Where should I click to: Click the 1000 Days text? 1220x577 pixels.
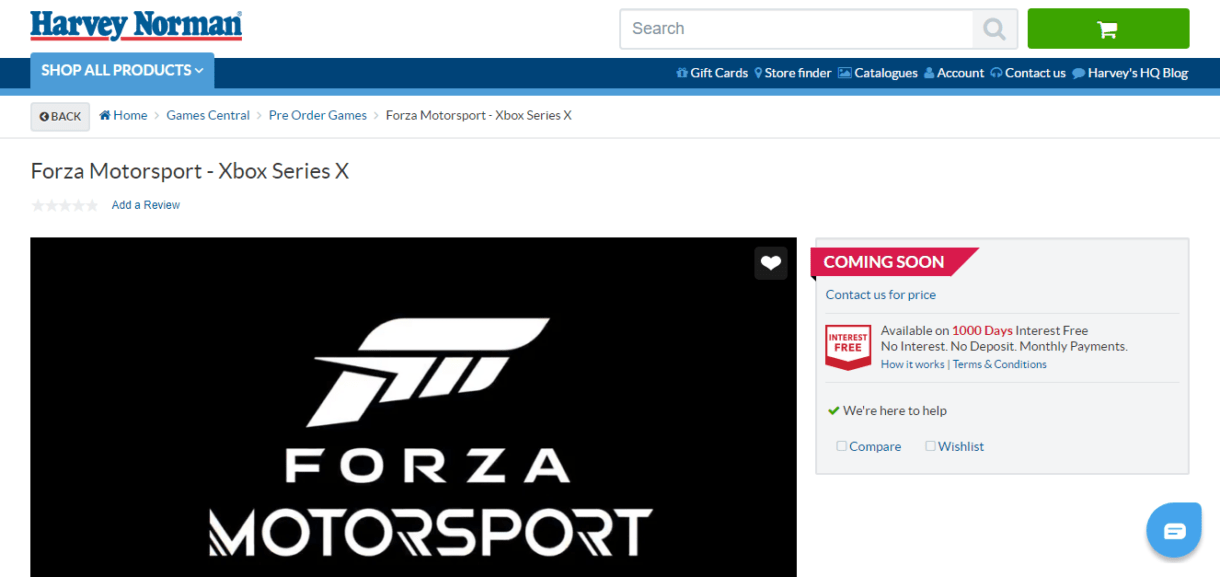pos(982,331)
